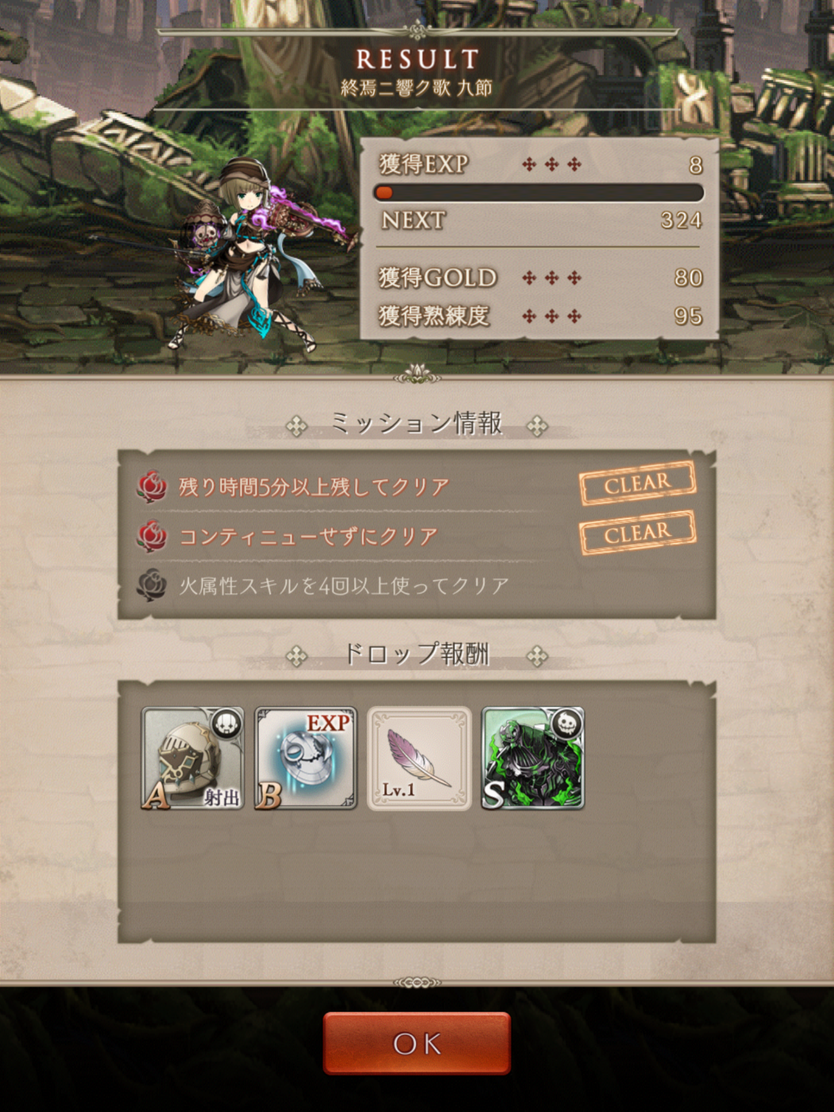Select the B-rank EXP shield drop item
Screen dimensions: 834x1112
pyautogui.click(x=306, y=758)
